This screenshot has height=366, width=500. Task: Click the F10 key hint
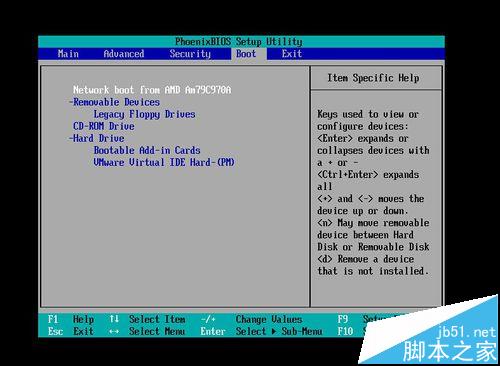[x=345, y=331]
